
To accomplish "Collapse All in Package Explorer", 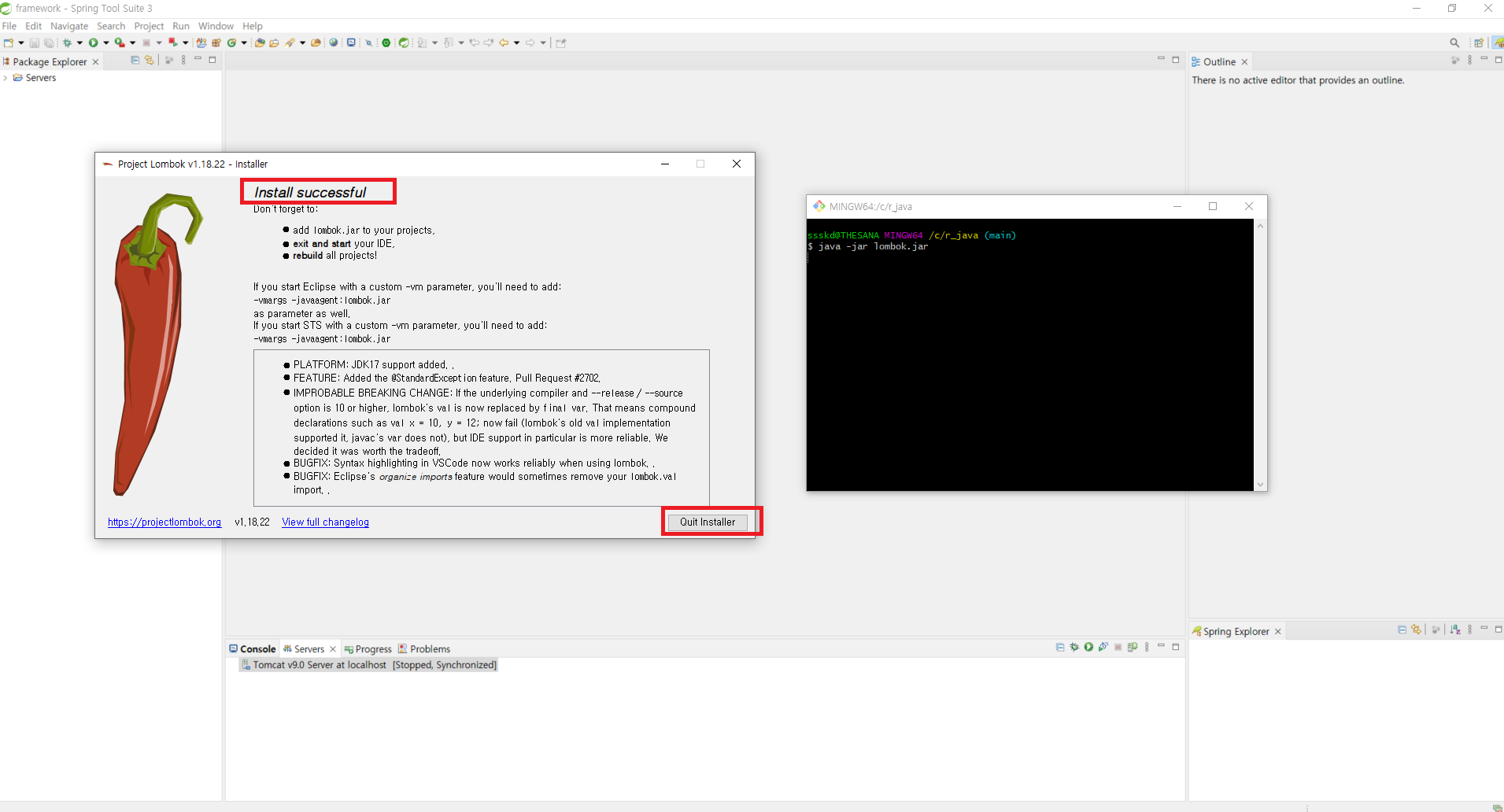I will (x=135, y=60).
